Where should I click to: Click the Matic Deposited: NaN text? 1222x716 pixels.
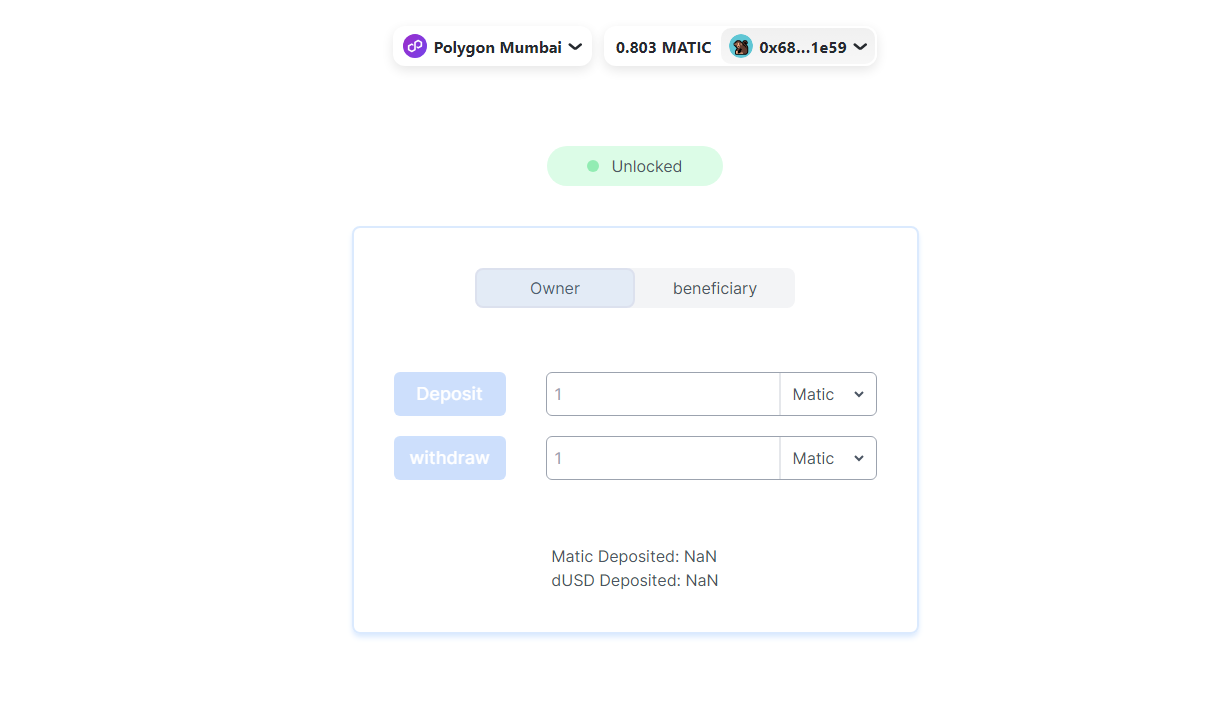pyautogui.click(x=634, y=556)
